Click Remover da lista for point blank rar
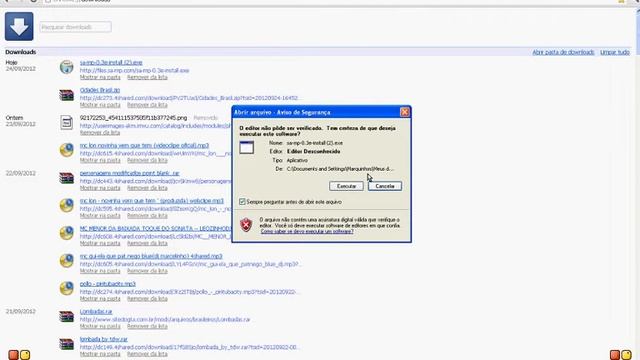640x360 pixels. click(x=147, y=188)
